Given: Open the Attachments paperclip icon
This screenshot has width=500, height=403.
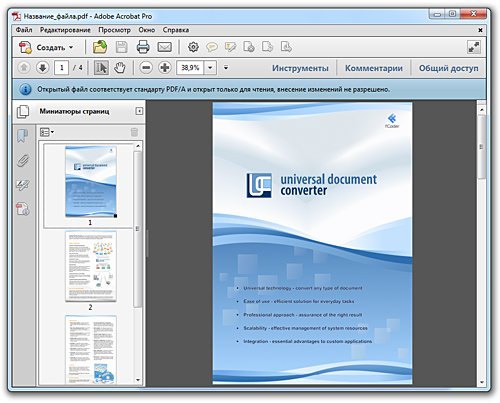Looking at the screenshot, I should 23,161.
